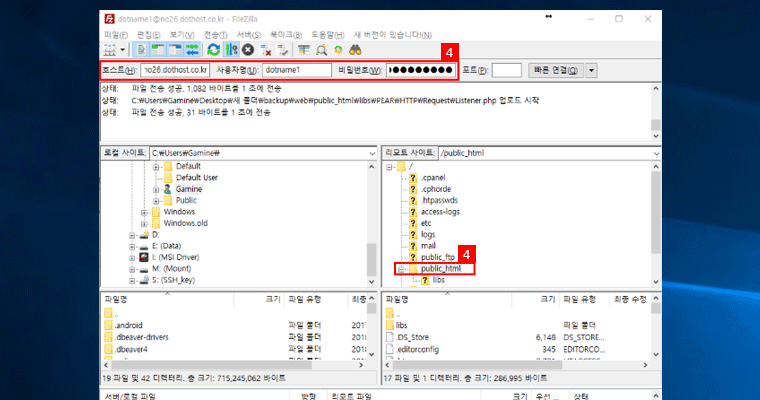Click the disconnect from server icon
The width and height of the screenshot is (760, 400).
[x=266, y=49]
